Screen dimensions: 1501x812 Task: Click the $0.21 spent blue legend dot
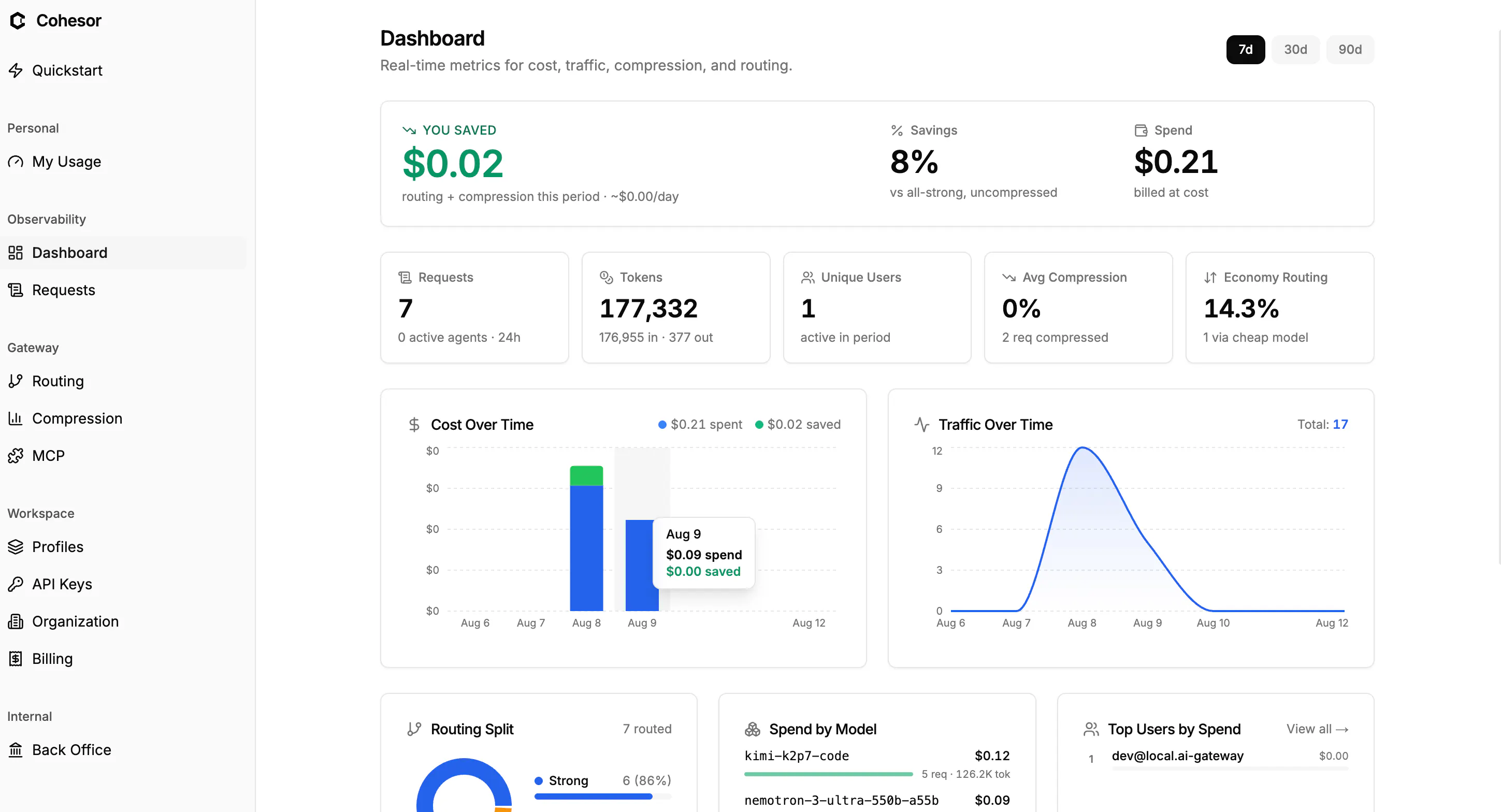pyautogui.click(x=662, y=425)
